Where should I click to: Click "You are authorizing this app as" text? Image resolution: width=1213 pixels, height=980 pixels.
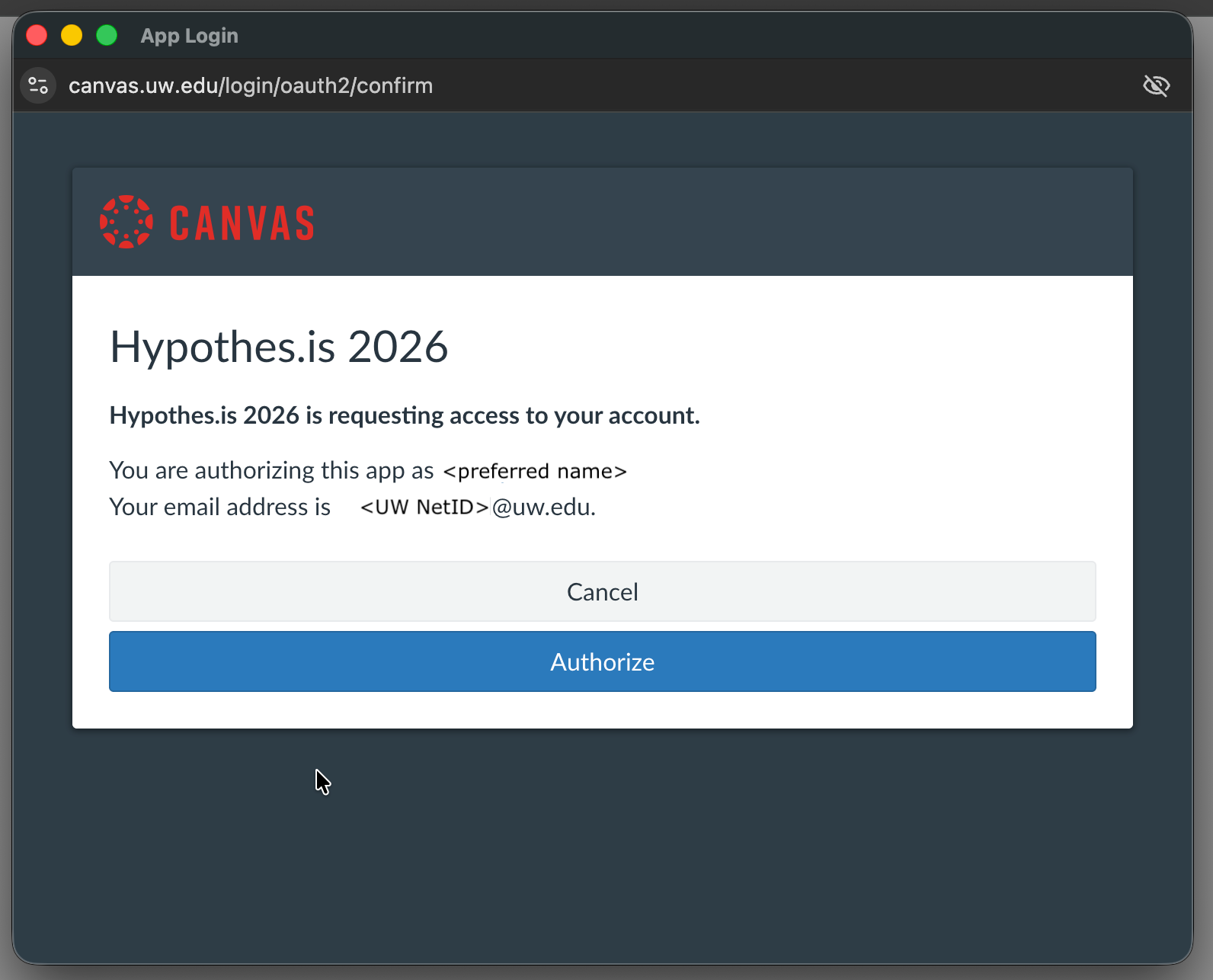(271, 471)
